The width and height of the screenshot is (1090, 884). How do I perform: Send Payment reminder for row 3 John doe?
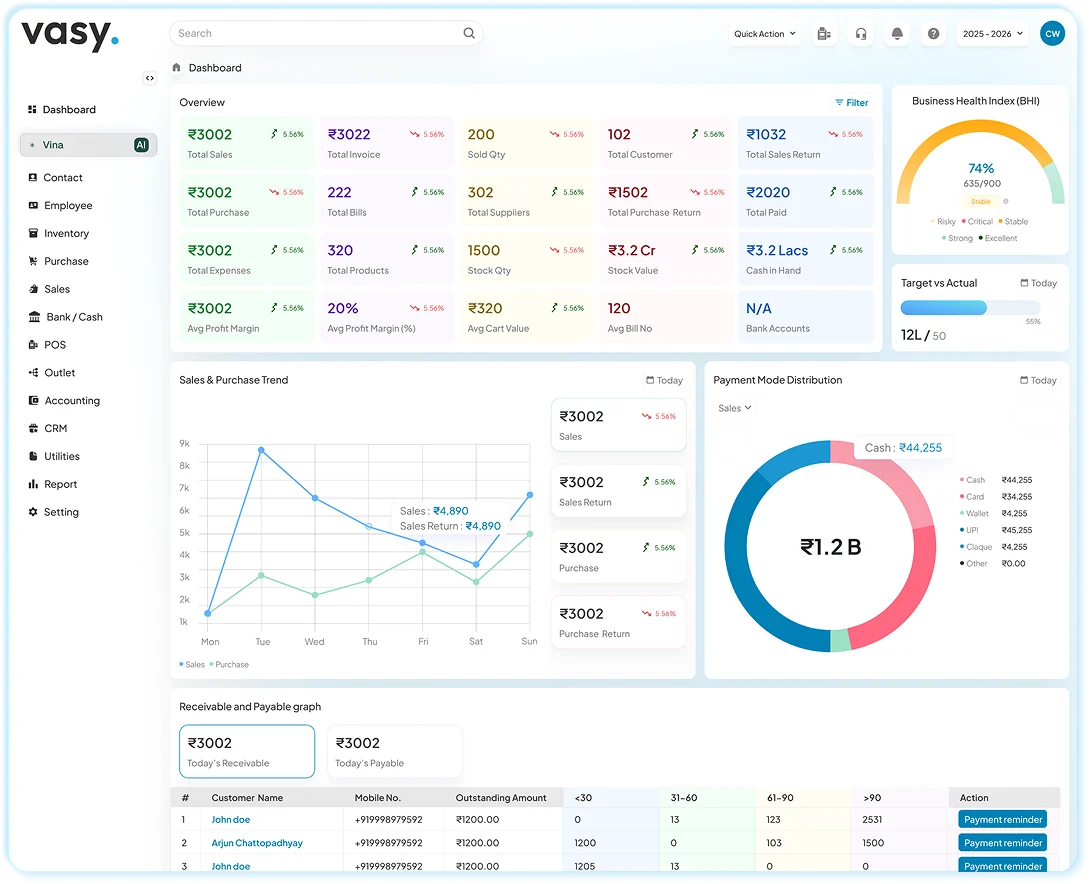pos(1002,865)
